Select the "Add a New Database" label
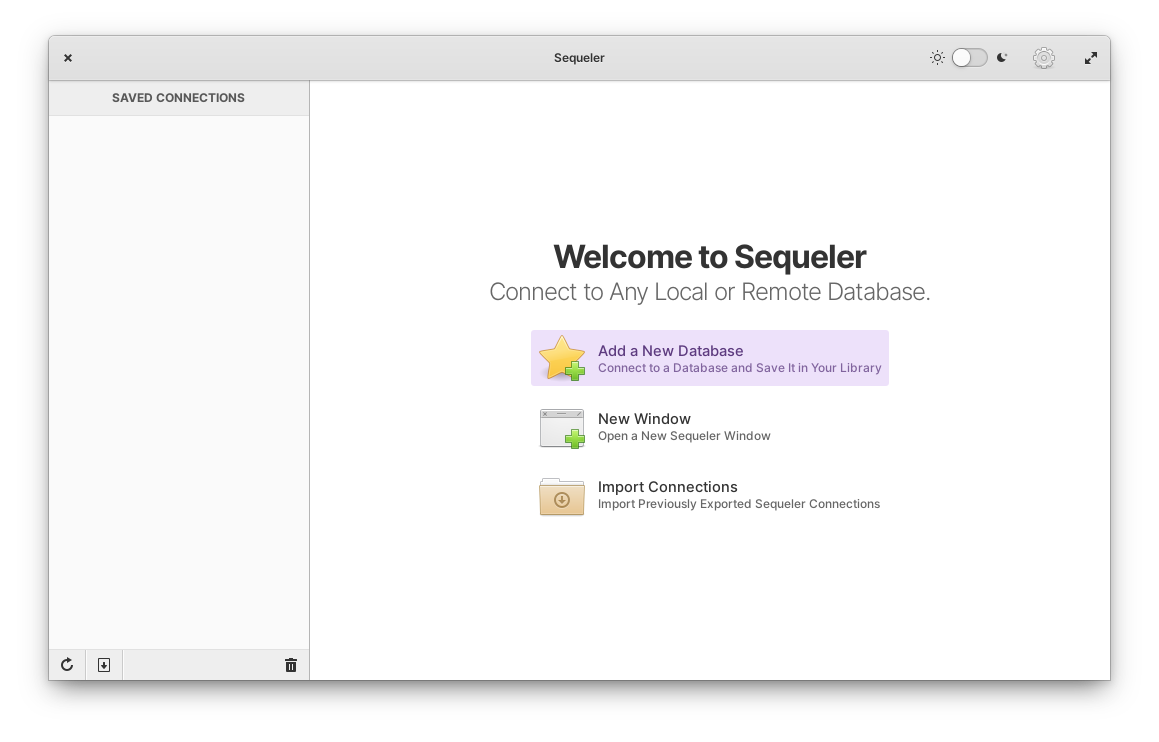The width and height of the screenshot is (1159, 742). (670, 351)
